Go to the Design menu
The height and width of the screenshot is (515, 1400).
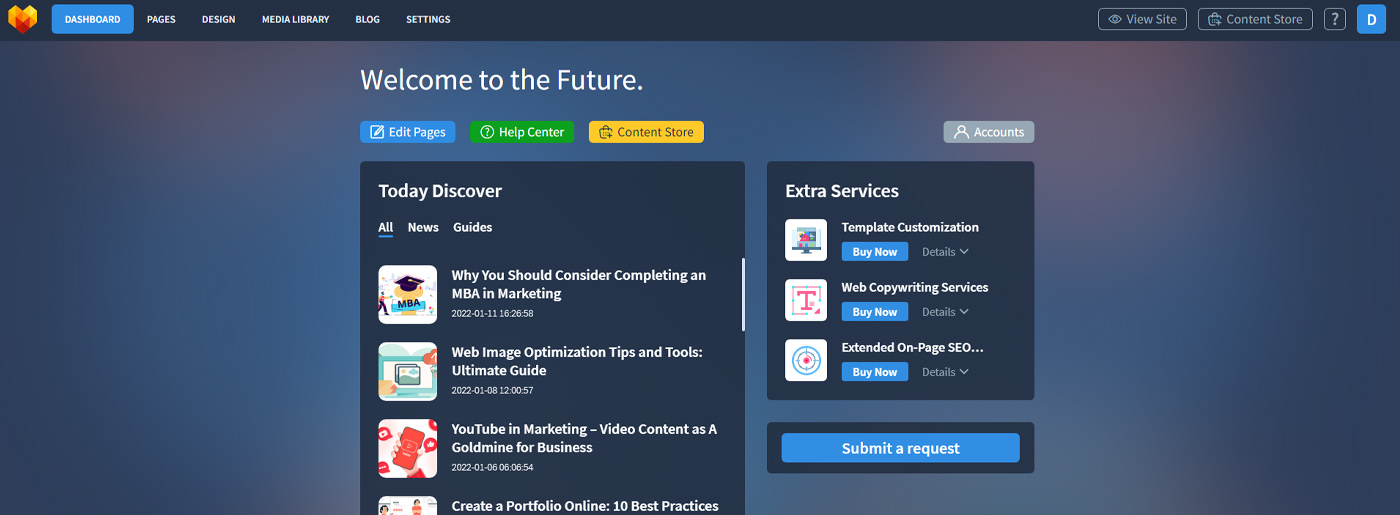218,19
